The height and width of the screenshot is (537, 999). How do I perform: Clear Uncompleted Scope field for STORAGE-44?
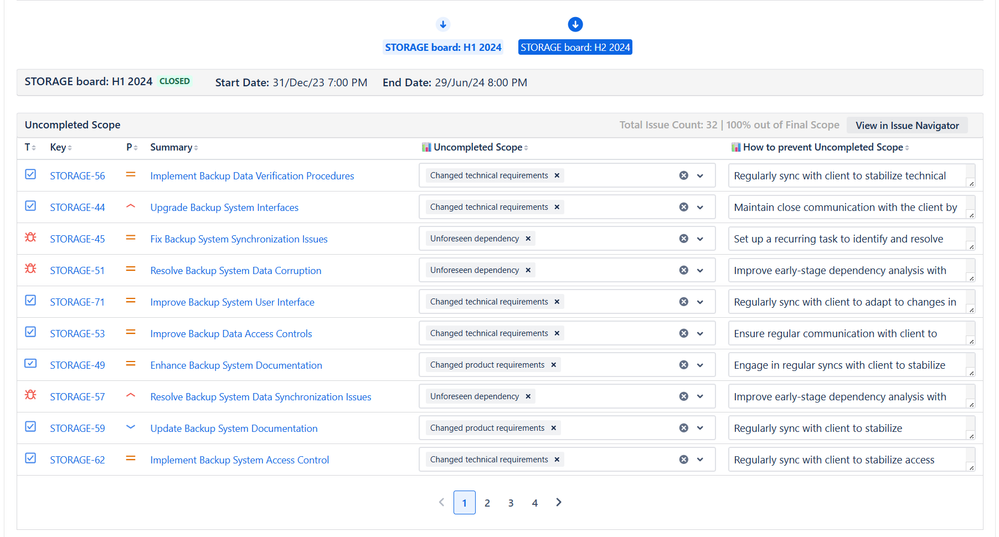click(x=684, y=207)
